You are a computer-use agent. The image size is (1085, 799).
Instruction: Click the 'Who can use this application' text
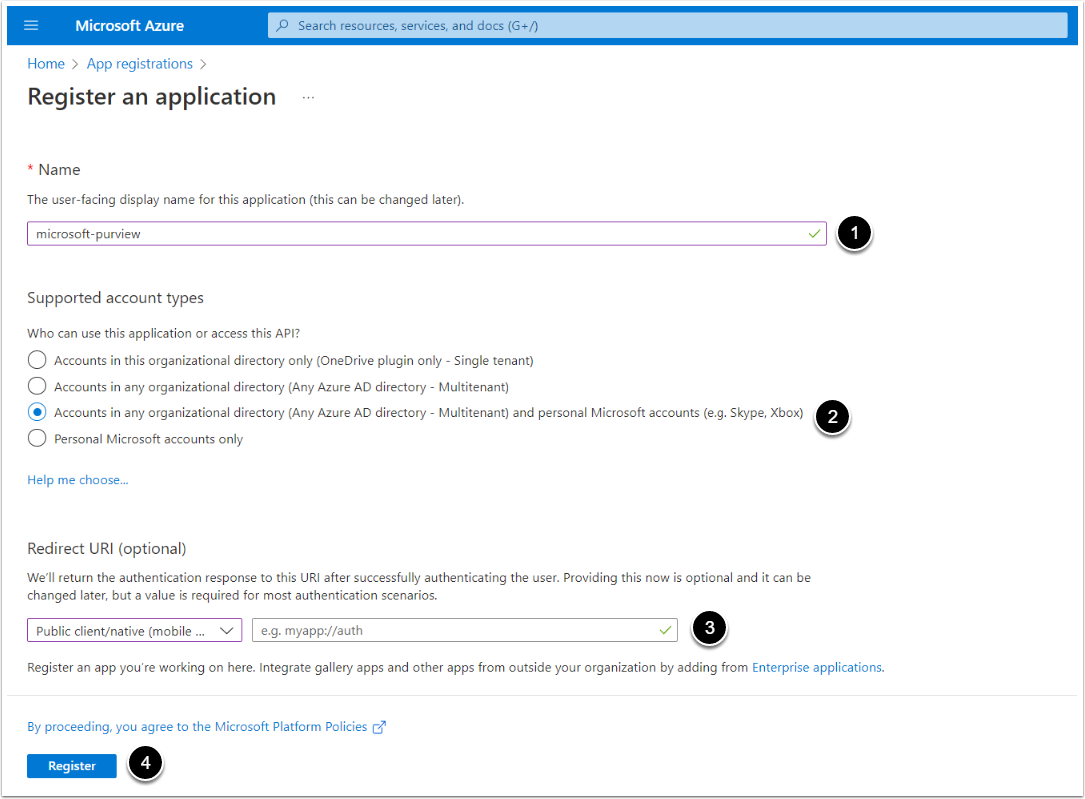pyautogui.click(x=163, y=333)
